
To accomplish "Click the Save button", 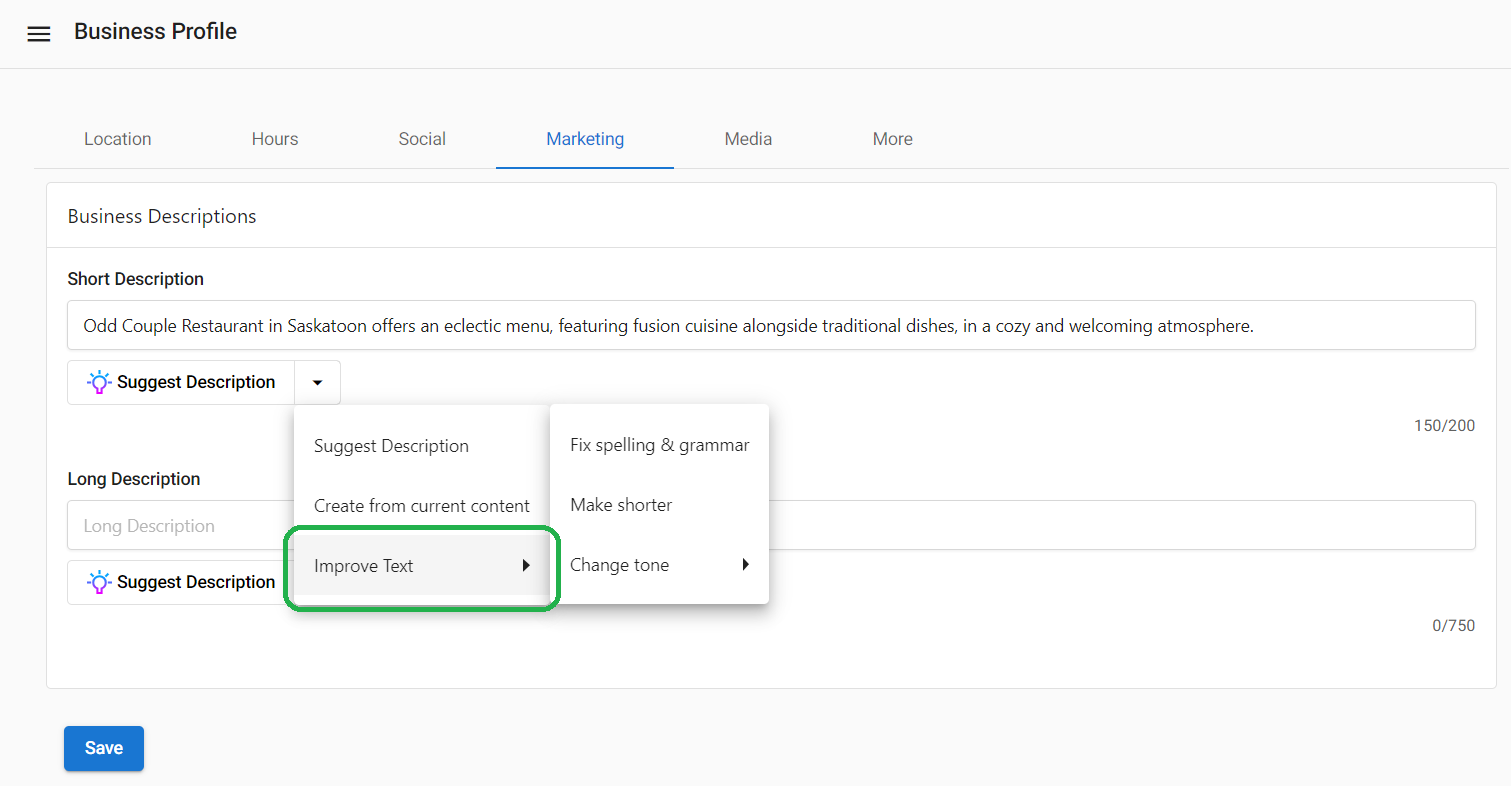I will point(103,748).
